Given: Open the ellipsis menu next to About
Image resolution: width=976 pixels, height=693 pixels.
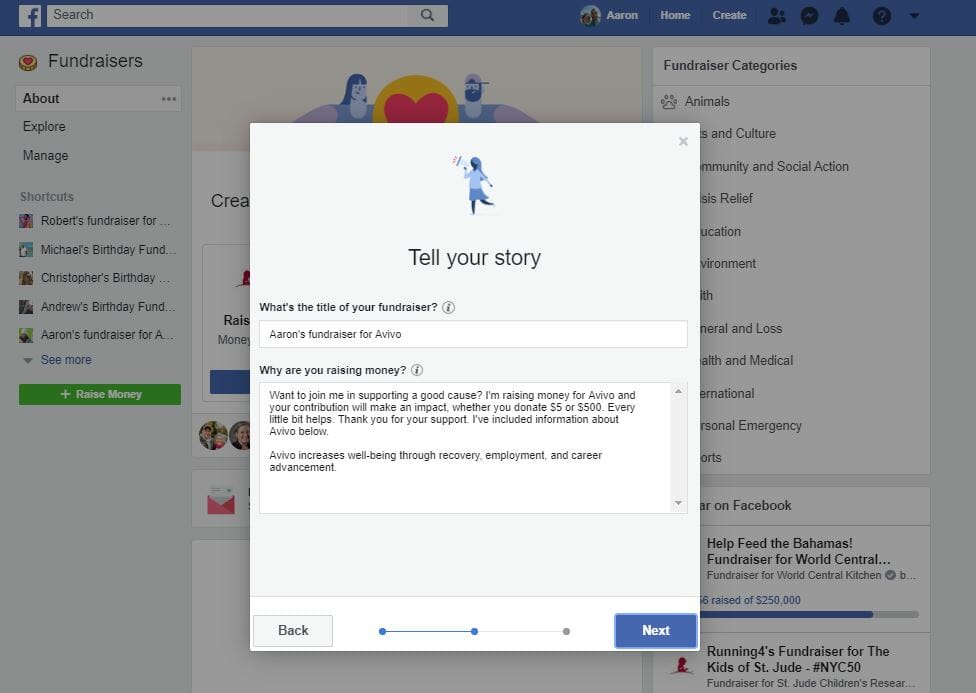Looking at the screenshot, I should pos(169,98).
